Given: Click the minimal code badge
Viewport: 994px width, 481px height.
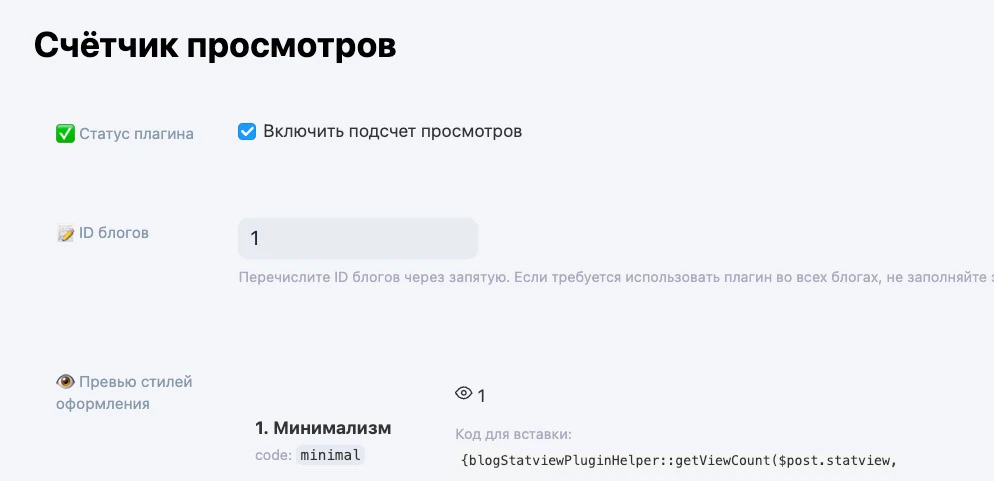Looking at the screenshot, I should 332,455.
